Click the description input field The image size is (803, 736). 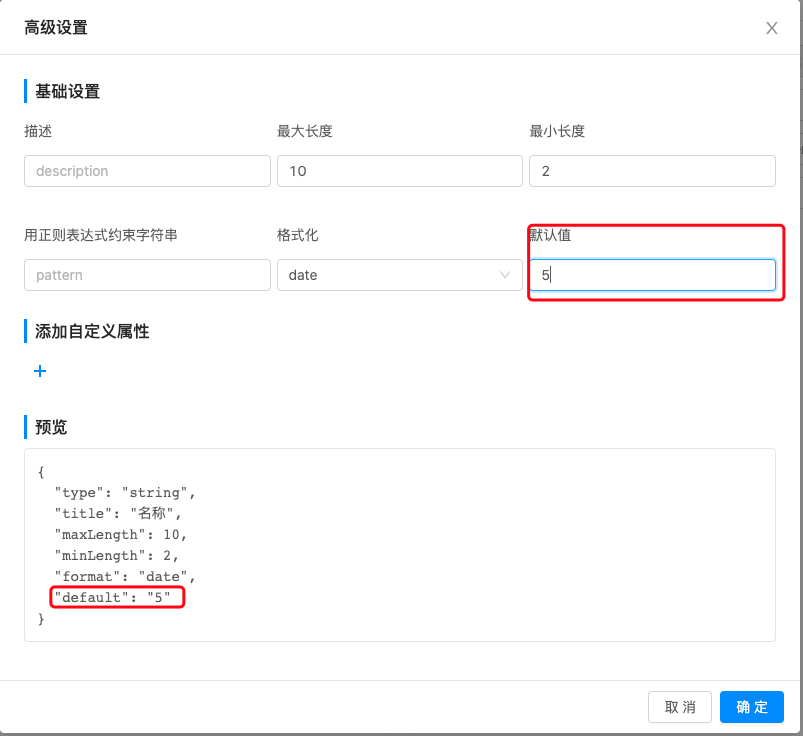tap(147, 171)
